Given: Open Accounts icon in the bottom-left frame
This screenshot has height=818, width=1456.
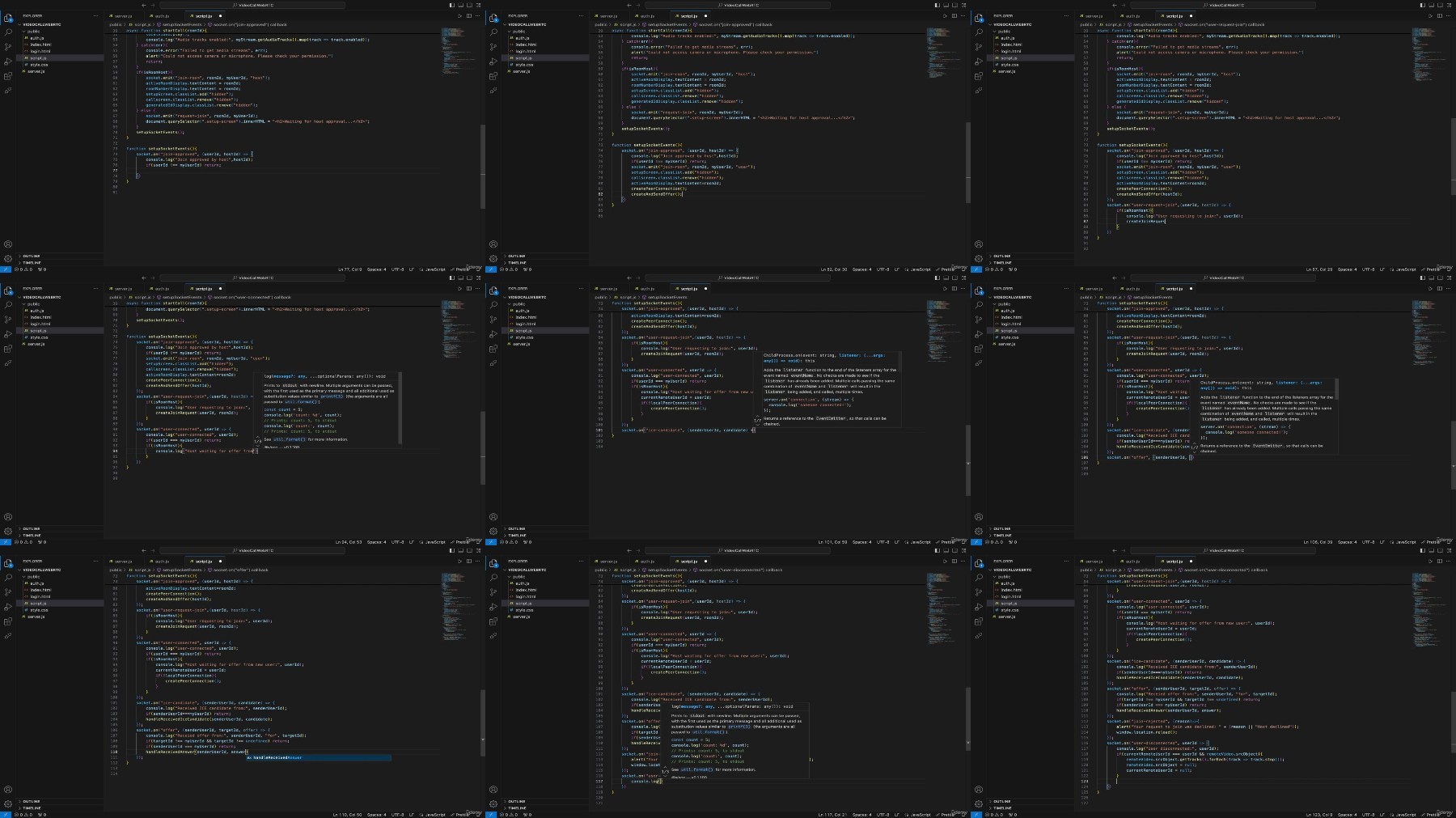Looking at the screenshot, I should click(x=8, y=789).
